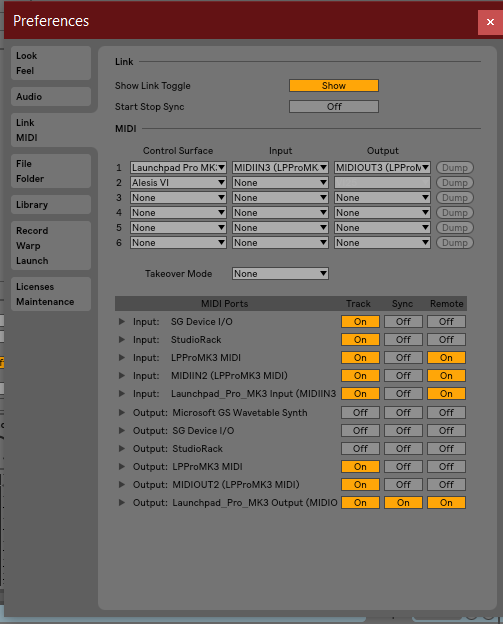The image size is (503, 624).
Task: Disable Track for Input MIDIIN2 (LPProMK3 MIDI)
Action: 360,376
